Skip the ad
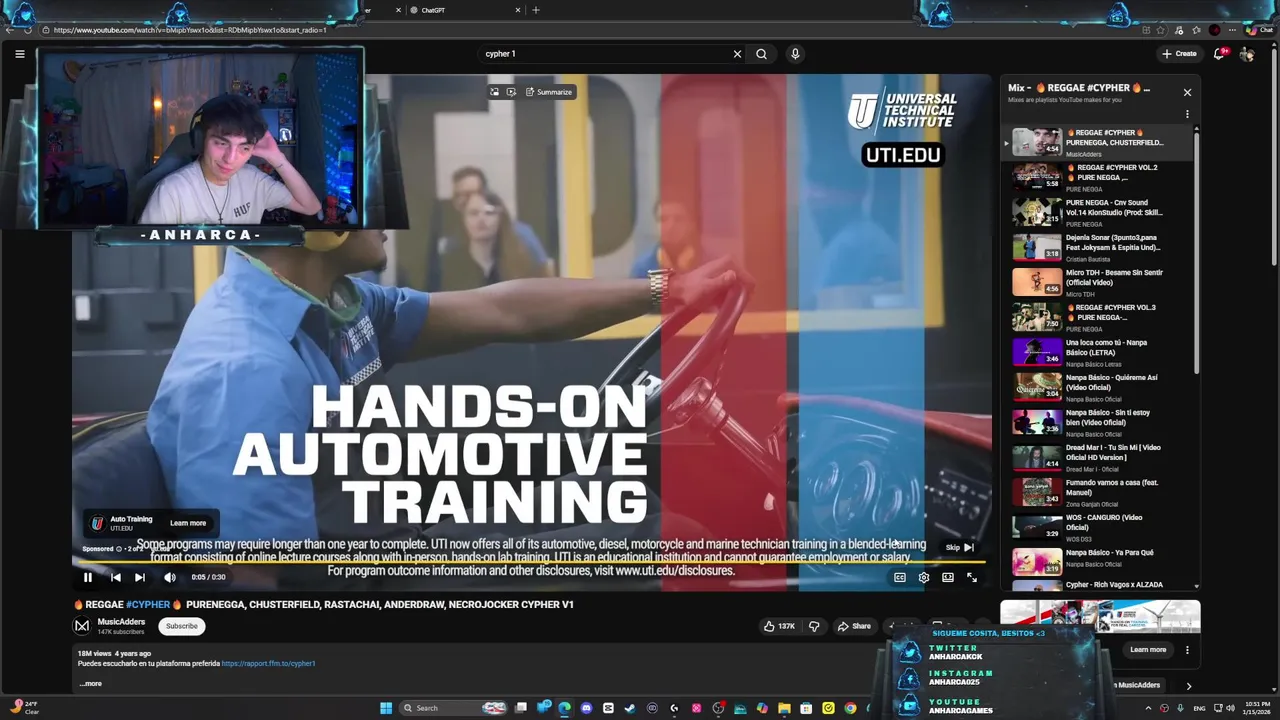 [960, 547]
